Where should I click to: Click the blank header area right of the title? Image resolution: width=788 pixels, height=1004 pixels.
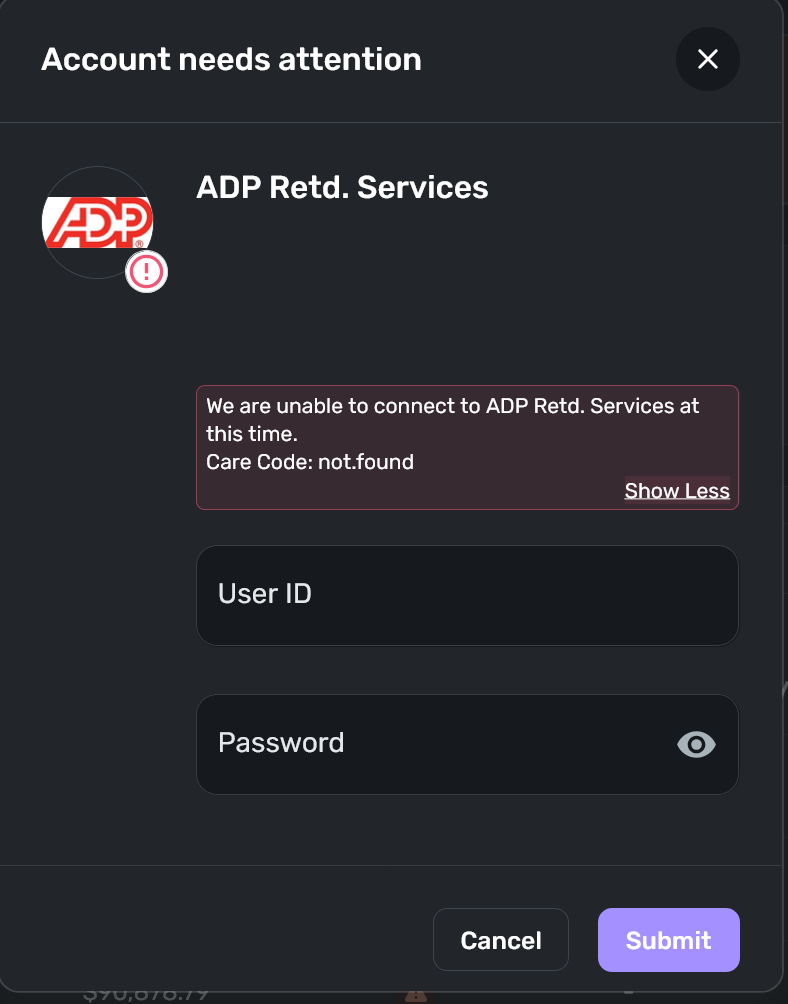[x=550, y=60]
